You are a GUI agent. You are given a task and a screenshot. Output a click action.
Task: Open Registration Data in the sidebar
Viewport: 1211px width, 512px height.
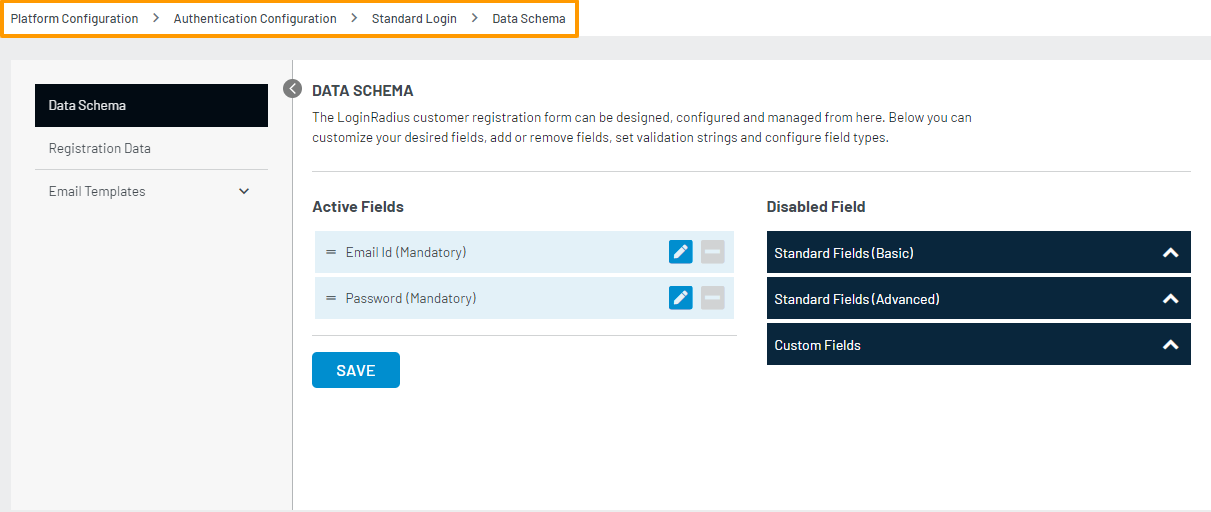coord(100,148)
